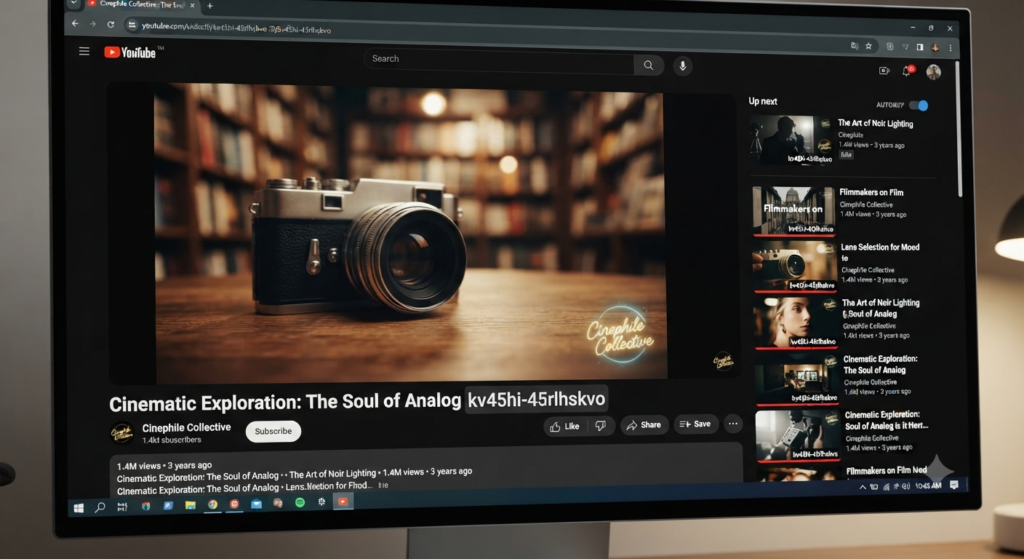Click the magnifier search button

click(x=648, y=65)
